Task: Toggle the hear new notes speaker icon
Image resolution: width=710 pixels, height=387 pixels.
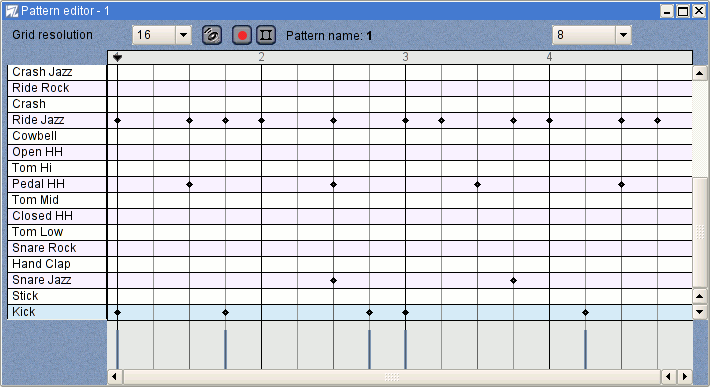Action: tap(211, 35)
